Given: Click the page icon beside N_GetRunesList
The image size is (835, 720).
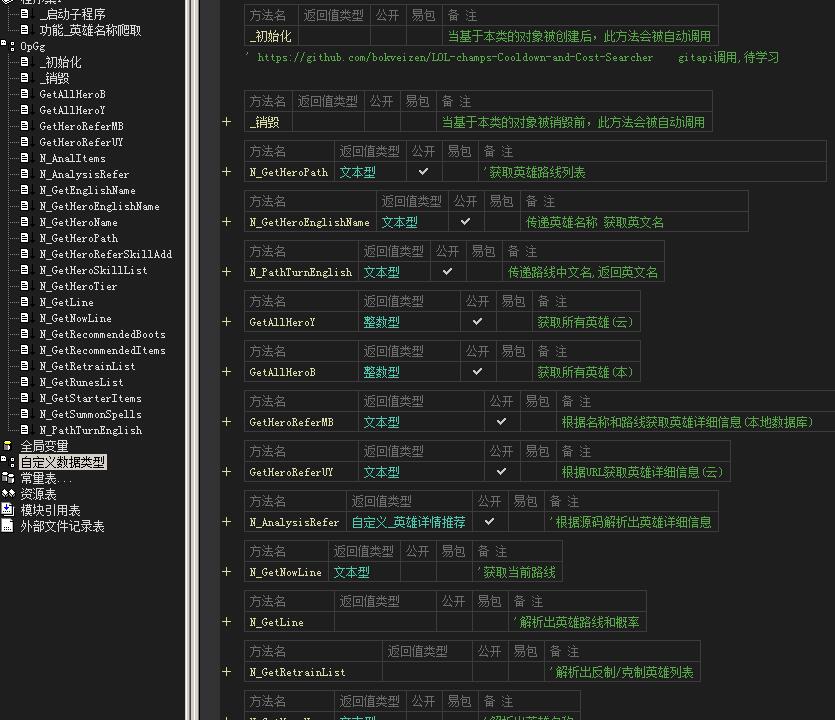Looking at the screenshot, I should click(26, 382).
